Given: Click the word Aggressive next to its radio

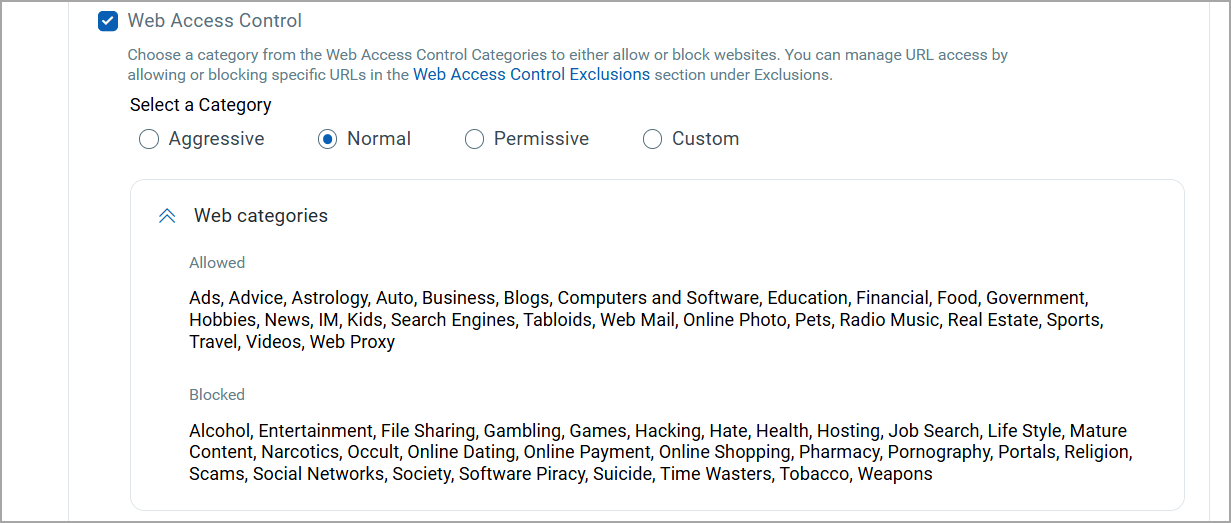Looking at the screenshot, I should pos(216,139).
